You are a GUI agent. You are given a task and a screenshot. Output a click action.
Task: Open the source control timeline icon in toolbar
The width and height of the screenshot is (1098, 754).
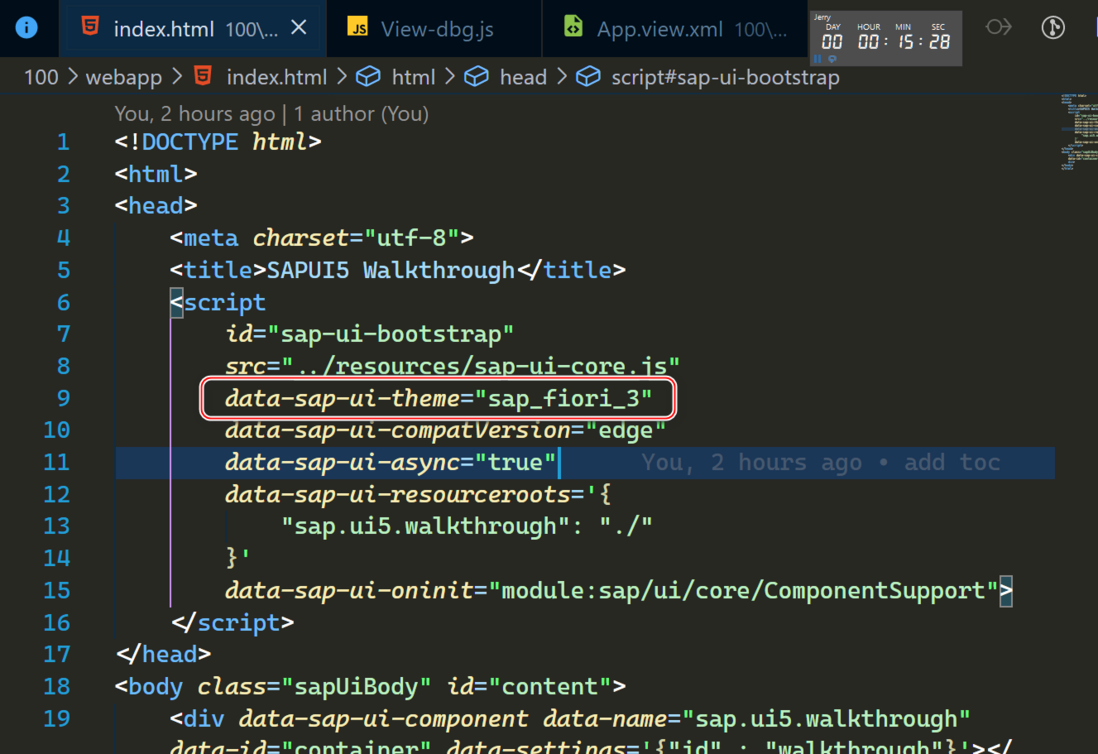click(1052, 27)
